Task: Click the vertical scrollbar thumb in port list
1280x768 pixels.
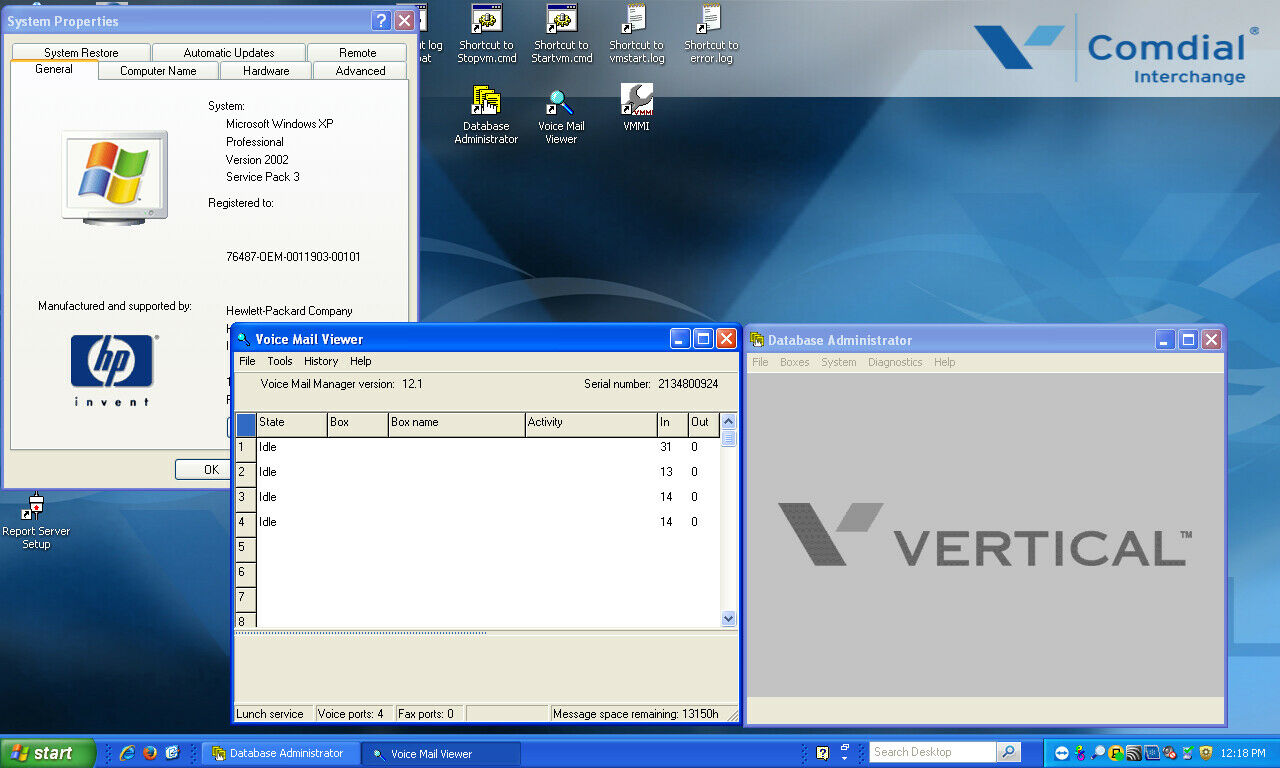Action: coord(728,438)
